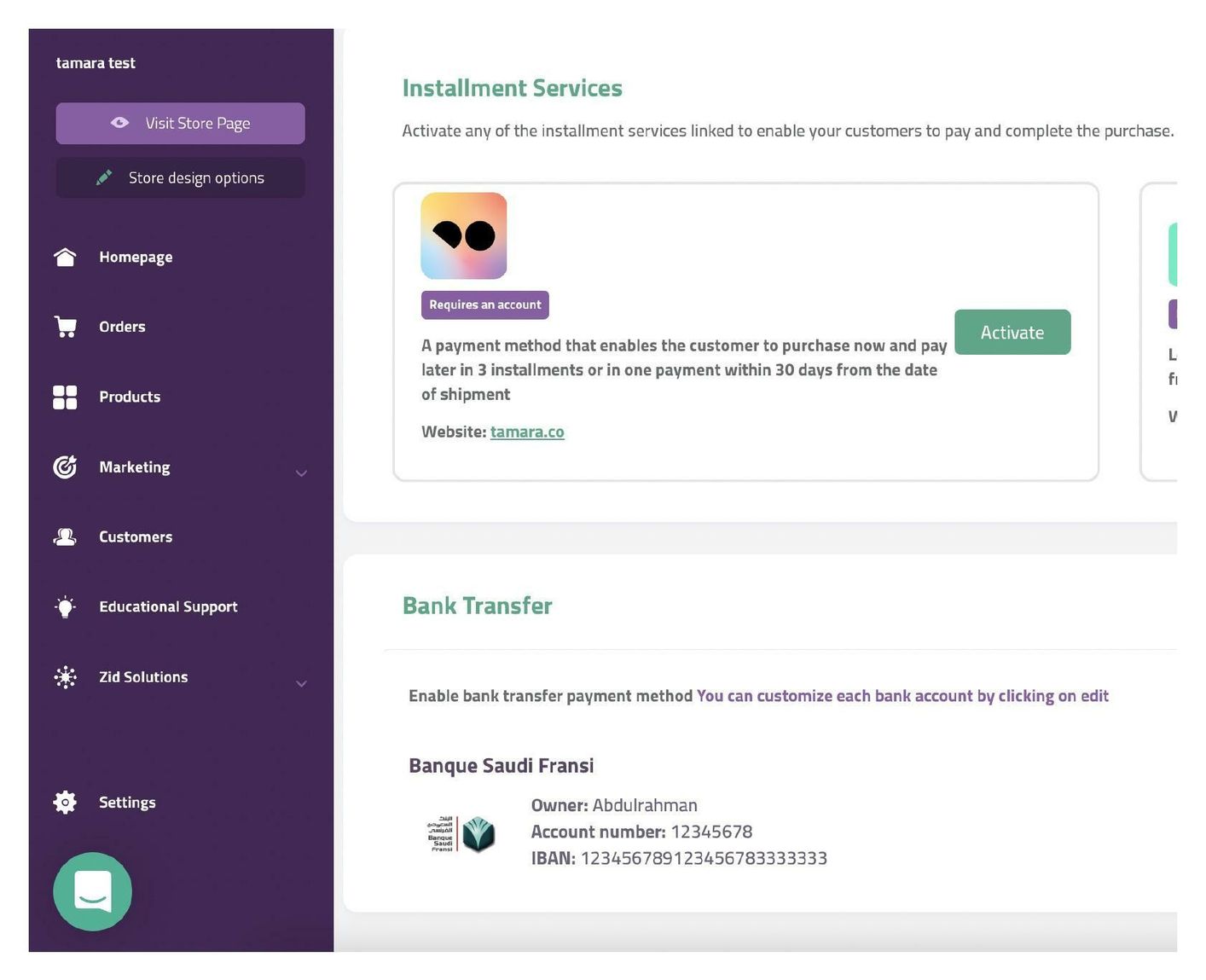The image size is (1206, 980).
Task: Go to Customers menu item
Action: tap(136, 536)
